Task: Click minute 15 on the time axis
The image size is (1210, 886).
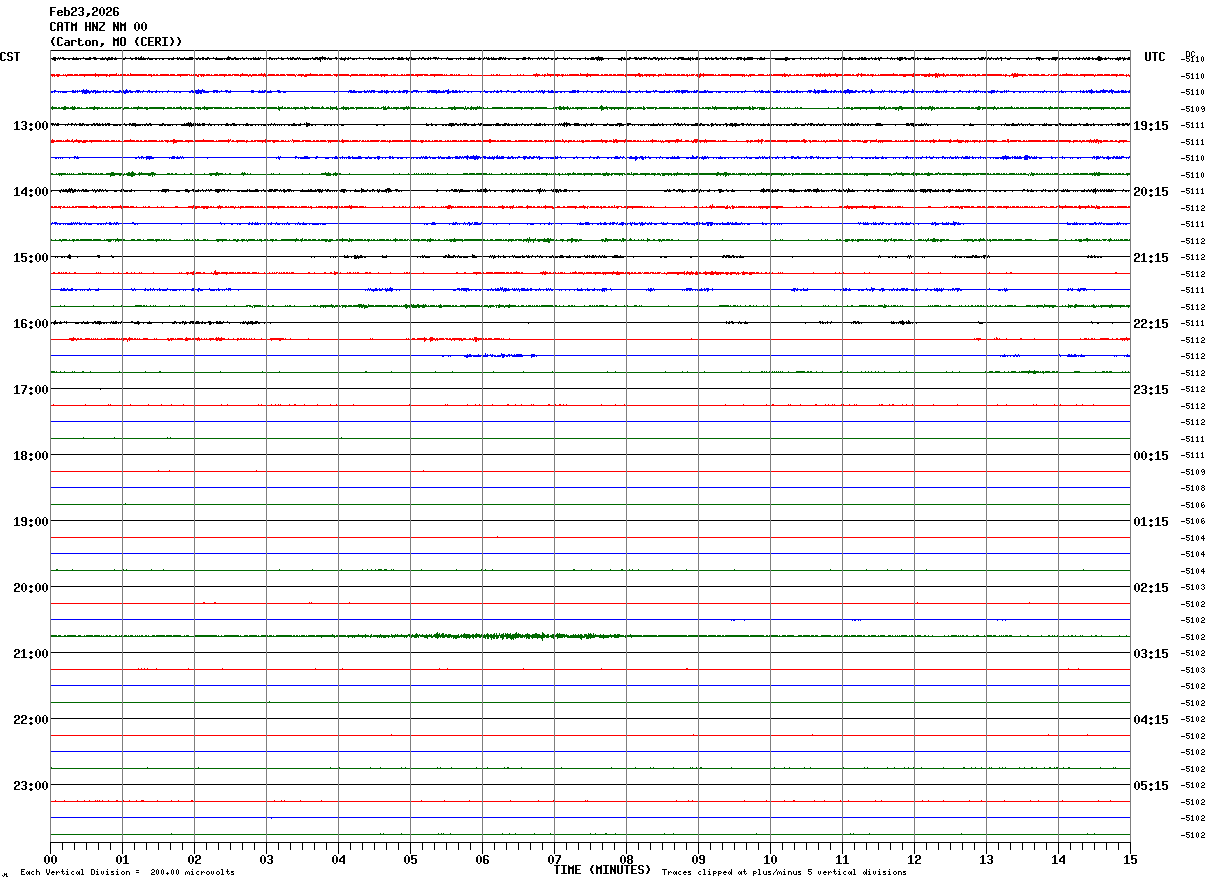Action: 1130,859
